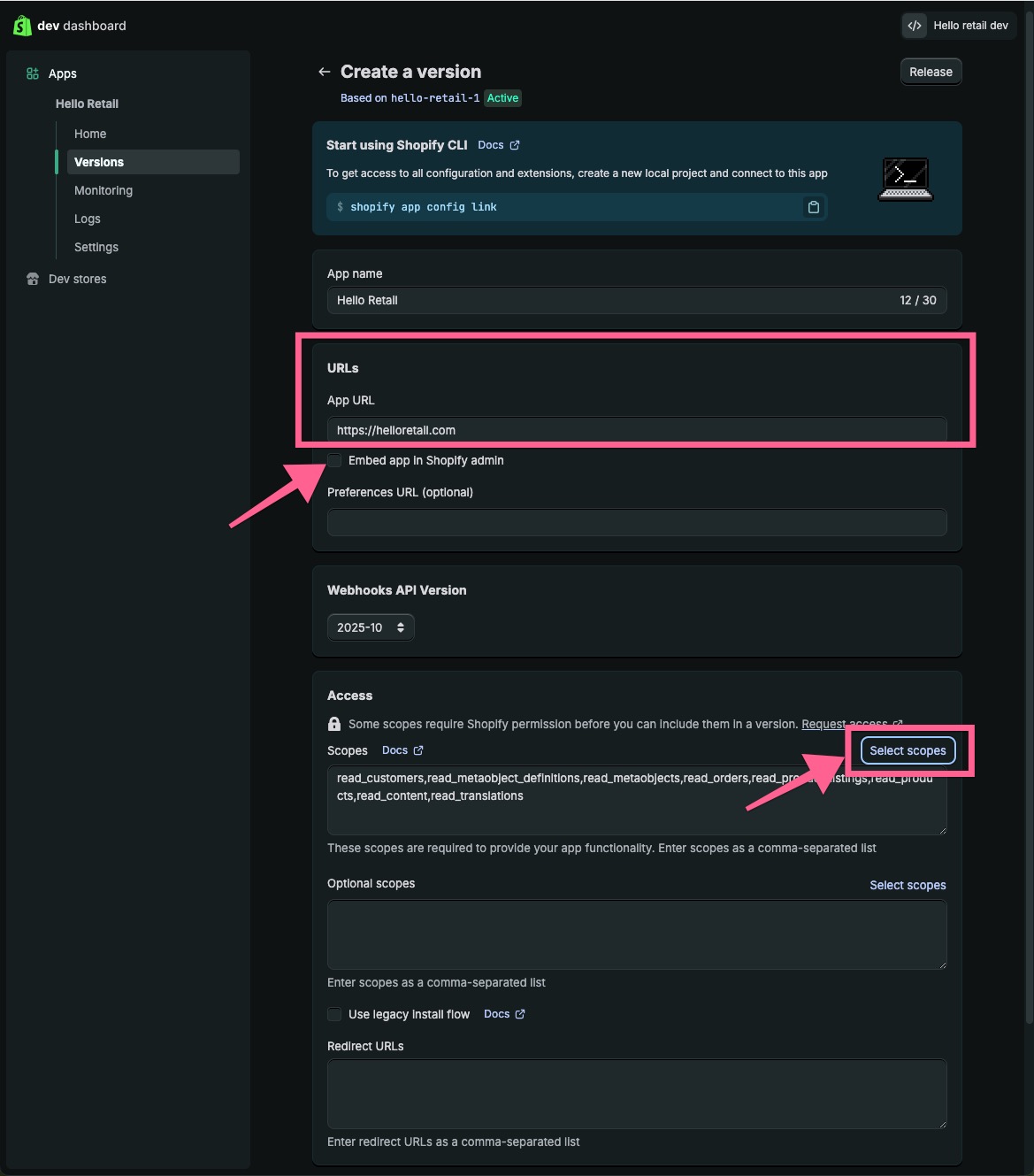The image size is (1034, 1176).
Task: Click the Preferences URL input field
Action: coord(637,522)
